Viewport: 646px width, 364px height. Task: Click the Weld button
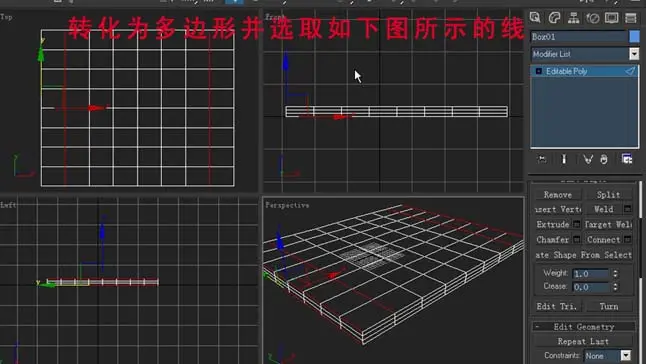pyautogui.click(x=604, y=209)
